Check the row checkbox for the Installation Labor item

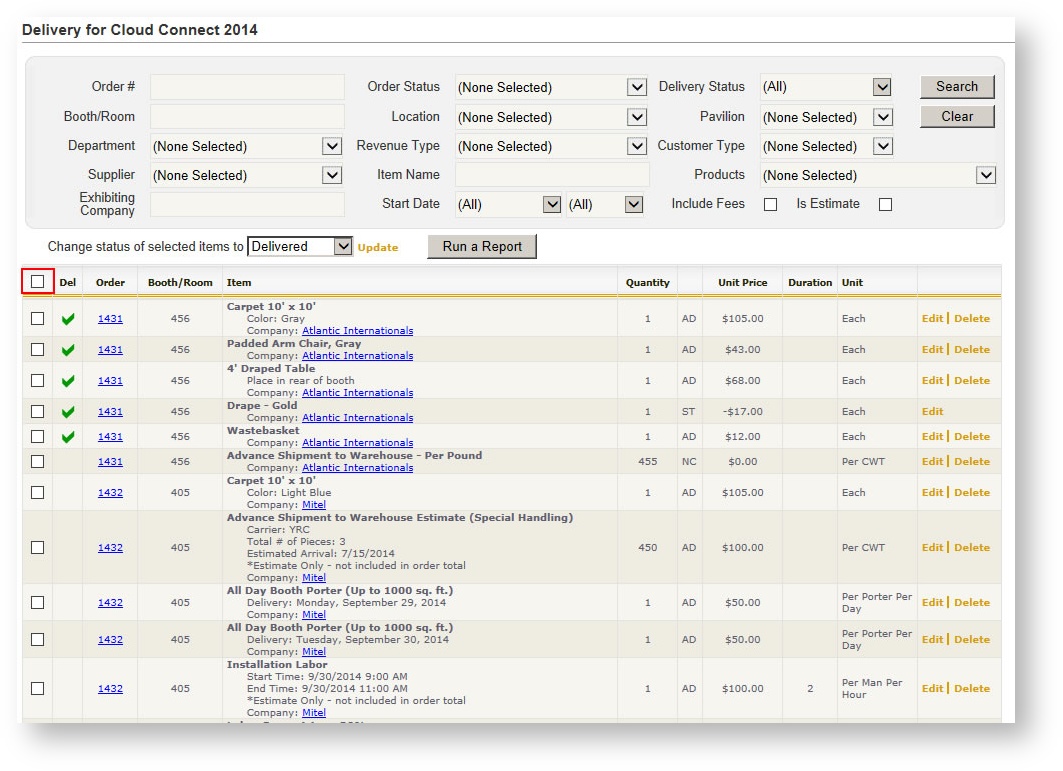click(x=37, y=688)
